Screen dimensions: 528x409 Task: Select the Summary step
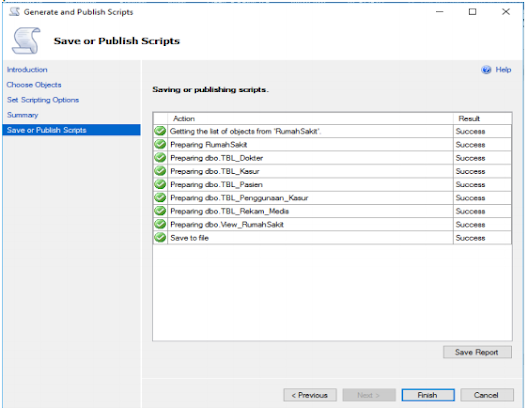(x=23, y=115)
